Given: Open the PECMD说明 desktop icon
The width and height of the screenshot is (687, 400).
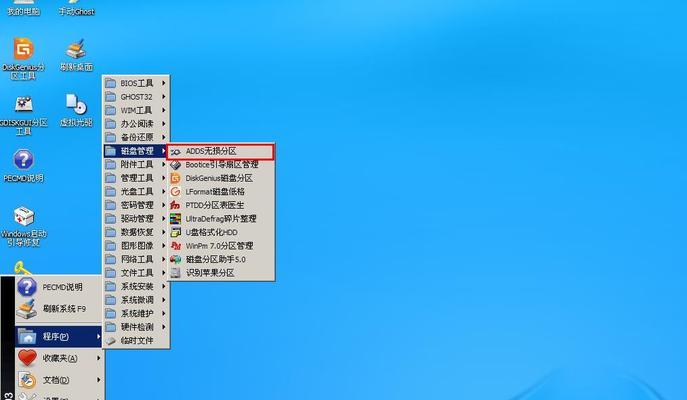Looking at the screenshot, I should (x=23, y=160).
